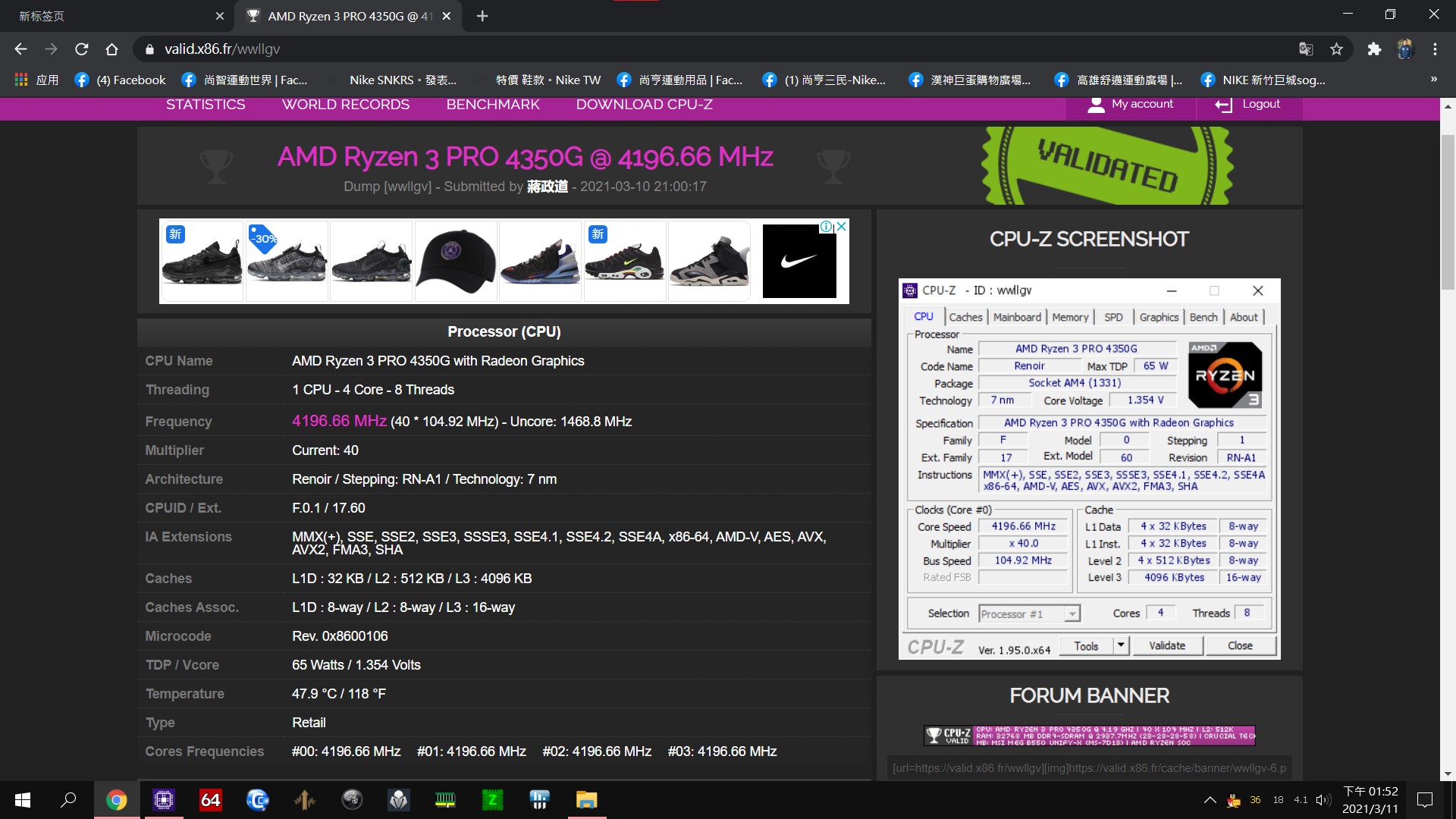The height and width of the screenshot is (819, 1456).
Task: Go back to the previous page
Action: pyautogui.click(x=20, y=49)
